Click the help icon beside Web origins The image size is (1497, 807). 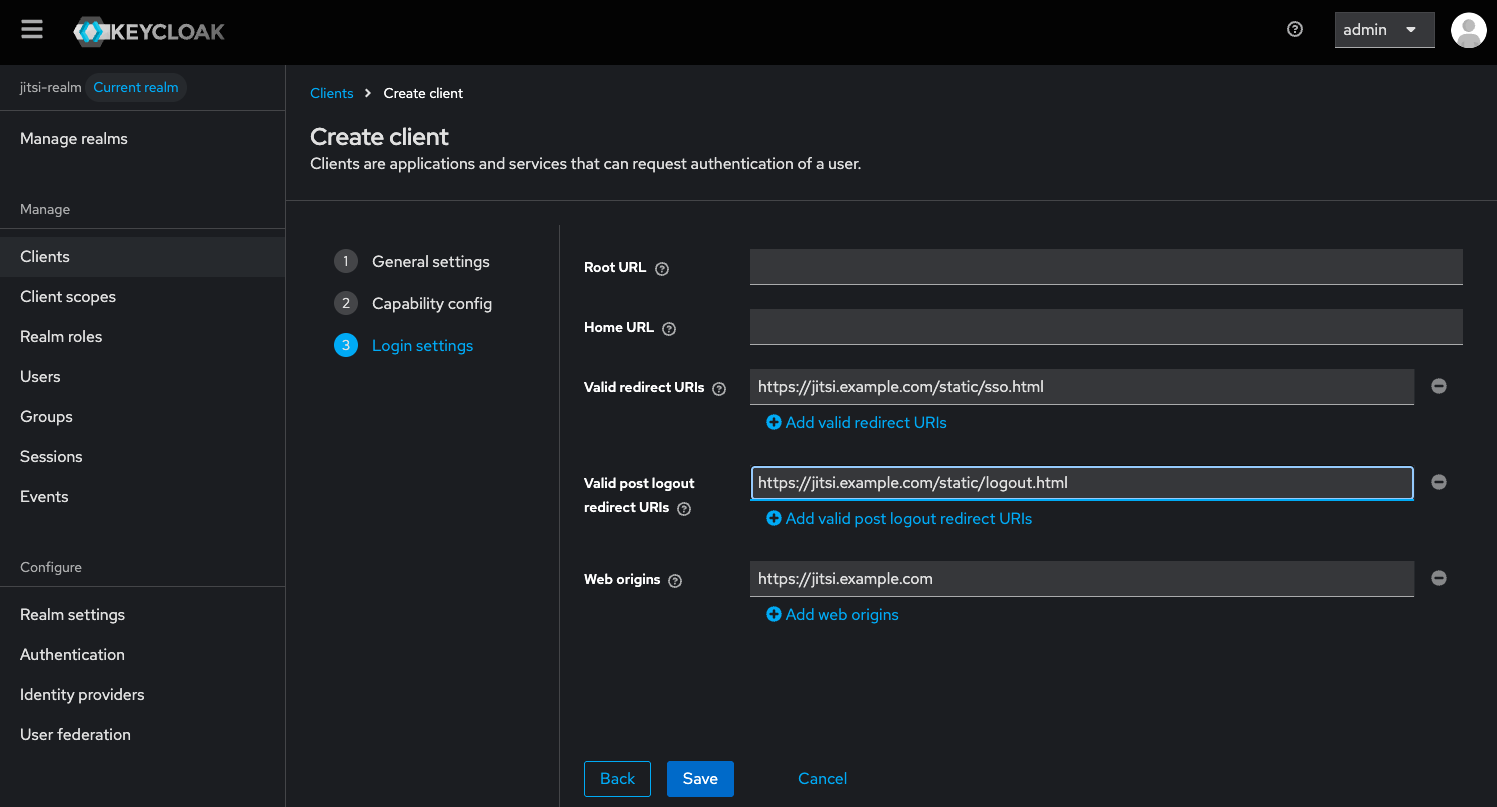674,580
